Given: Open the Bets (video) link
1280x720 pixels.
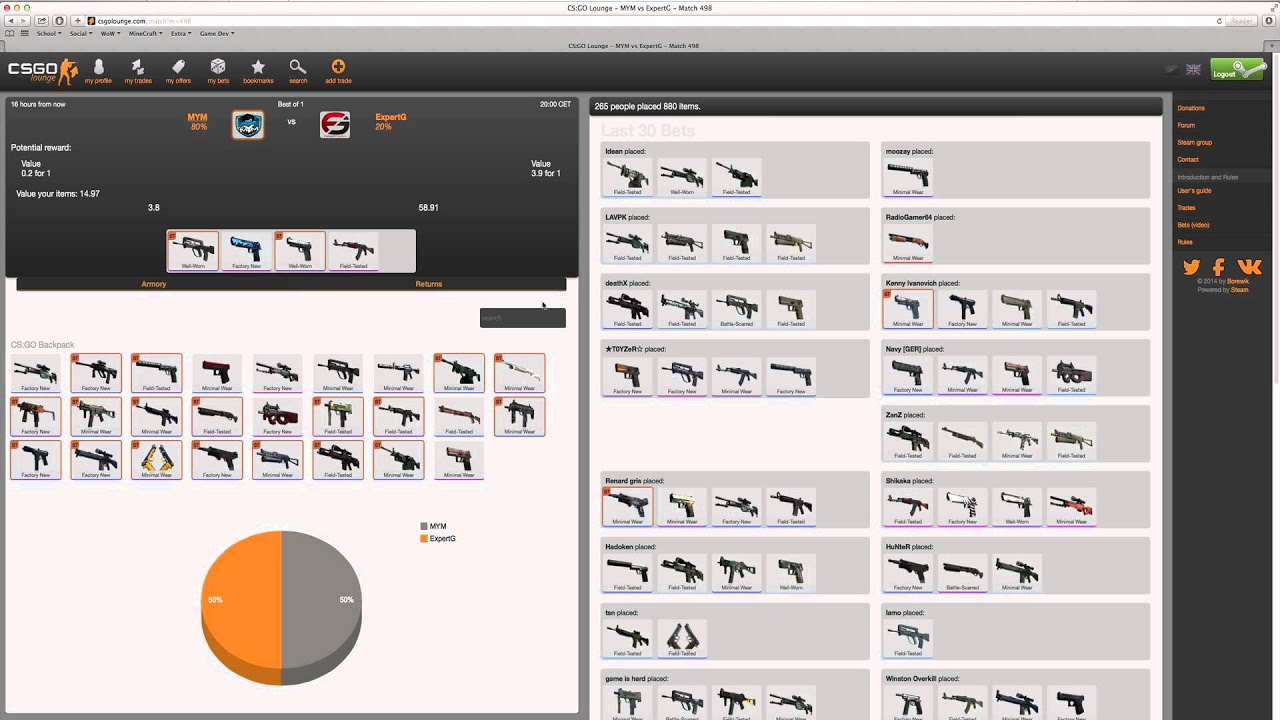Looking at the screenshot, I should (1193, 224).
